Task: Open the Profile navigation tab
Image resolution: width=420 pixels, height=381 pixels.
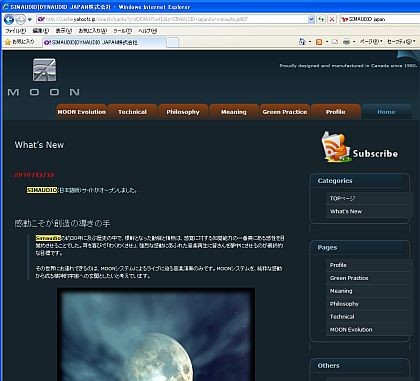Action: [x=336, y=112]
